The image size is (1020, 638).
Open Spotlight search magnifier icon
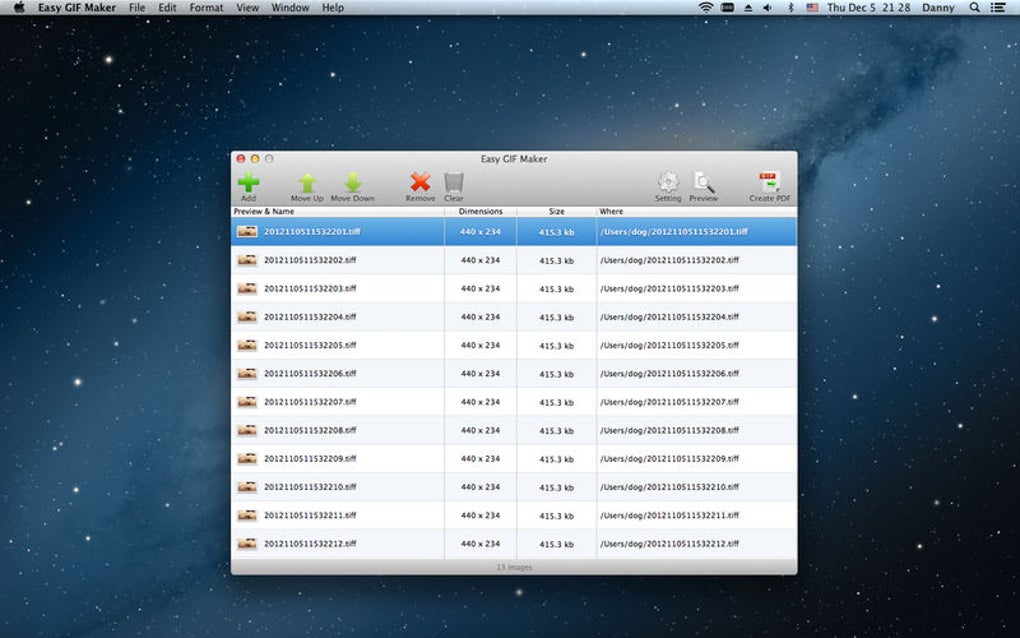coord(974,7)
